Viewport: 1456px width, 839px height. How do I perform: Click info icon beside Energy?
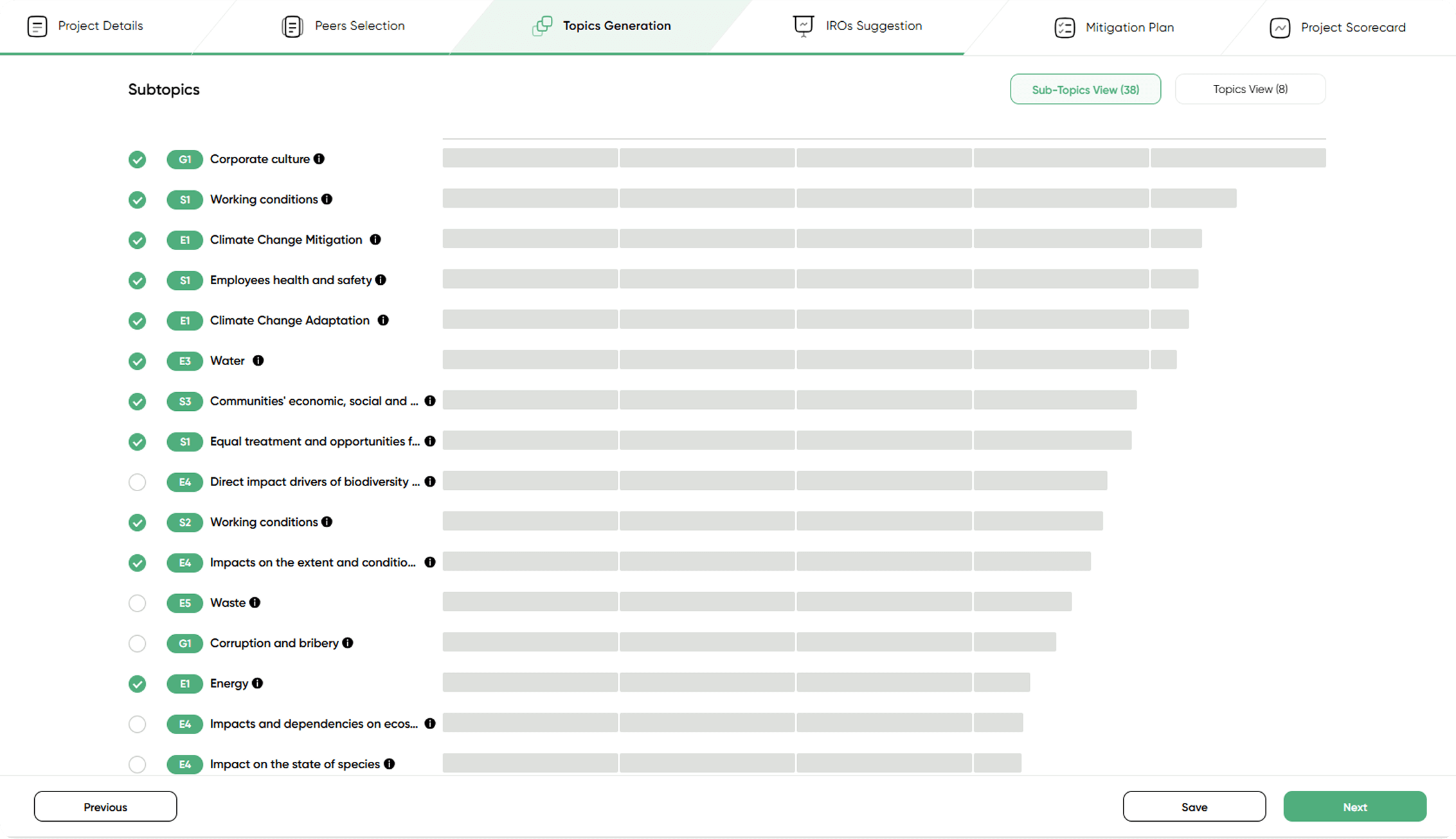(x=257, y=683)
